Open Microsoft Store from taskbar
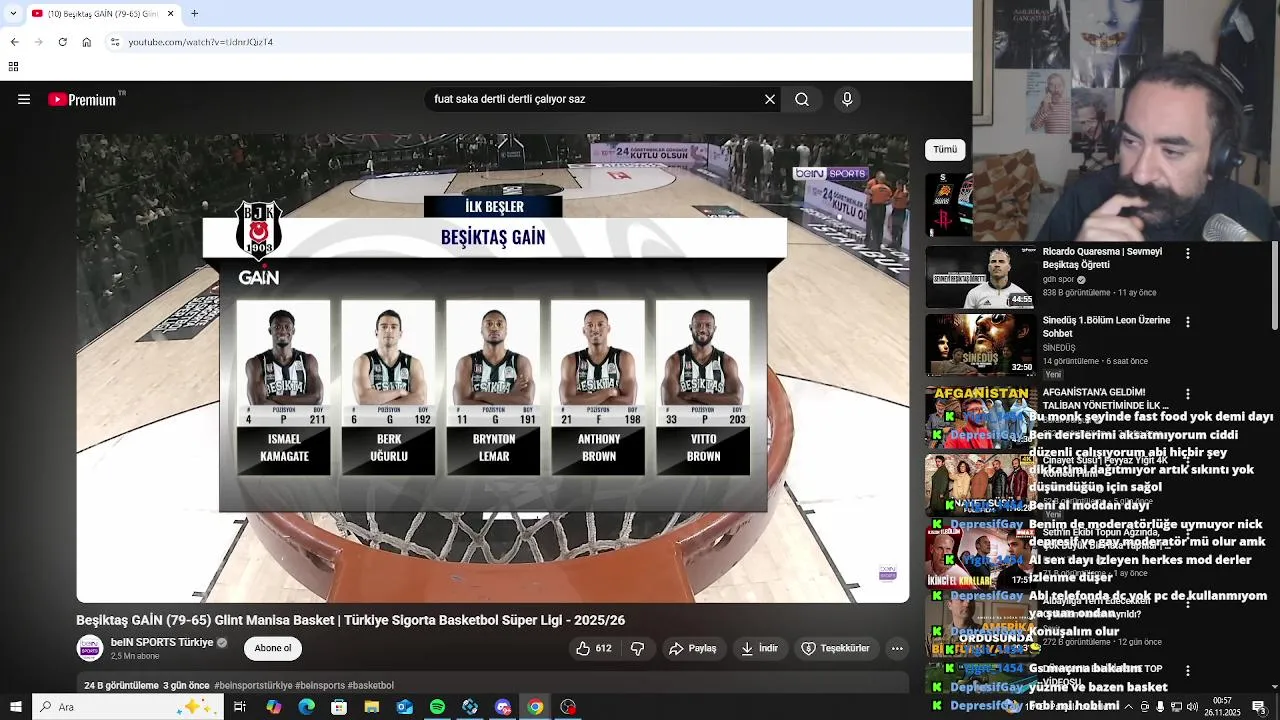This screenshot has height=720, width=1280. tap(339, 707)
